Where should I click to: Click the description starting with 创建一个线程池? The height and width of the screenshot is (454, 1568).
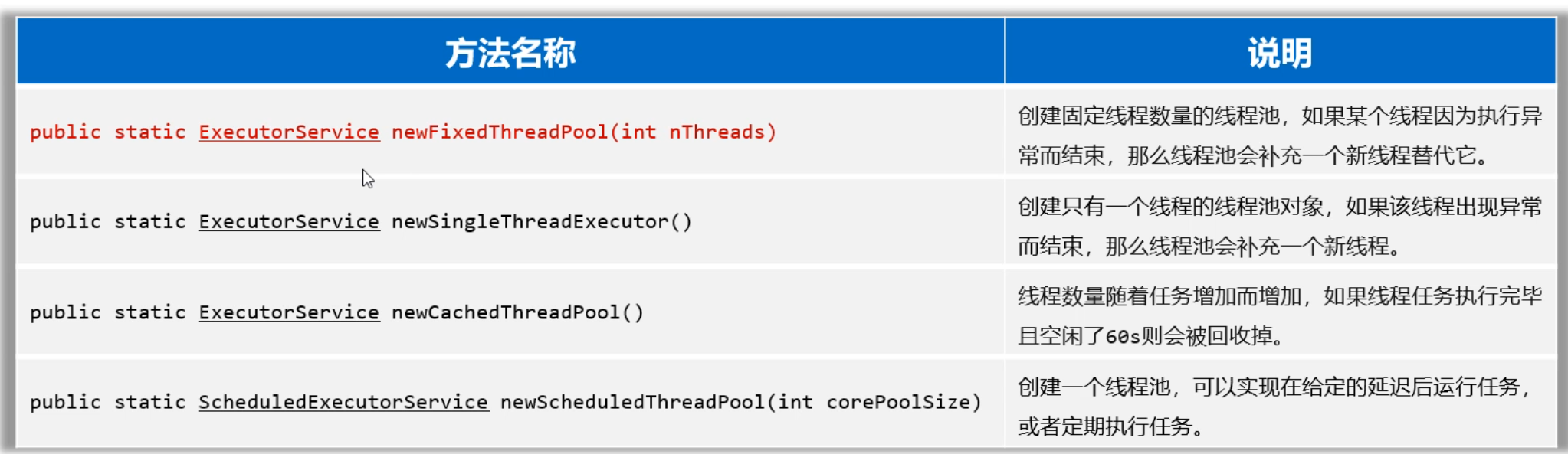tap(1272, 387)
